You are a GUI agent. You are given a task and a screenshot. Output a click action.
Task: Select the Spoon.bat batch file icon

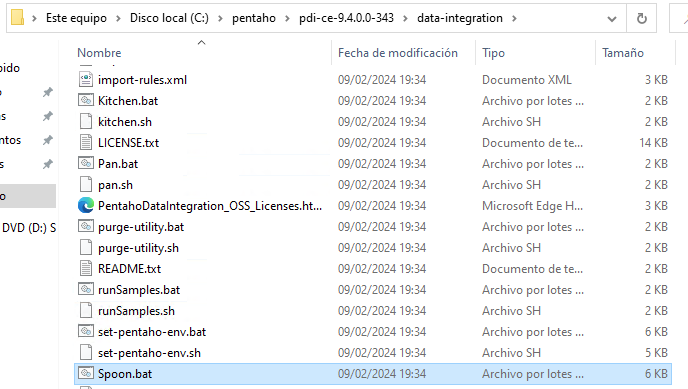pyautogui.click(x=86, y=374)
